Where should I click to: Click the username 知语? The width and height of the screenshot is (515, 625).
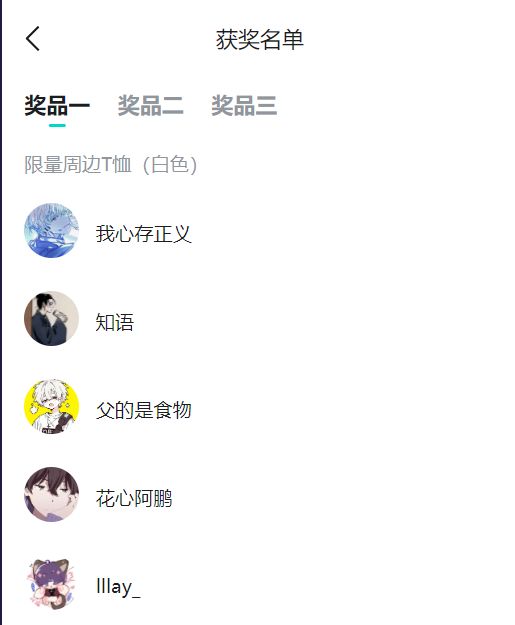(x=115, y=322)
